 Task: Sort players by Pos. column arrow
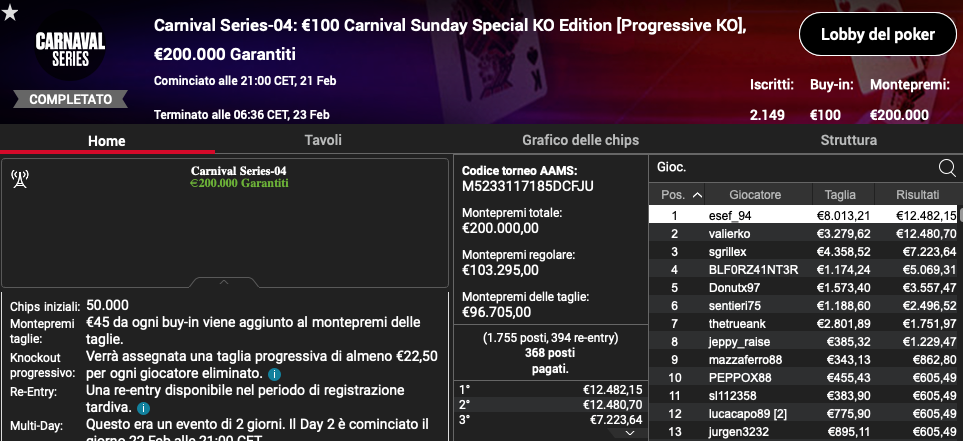coord(697,195)
